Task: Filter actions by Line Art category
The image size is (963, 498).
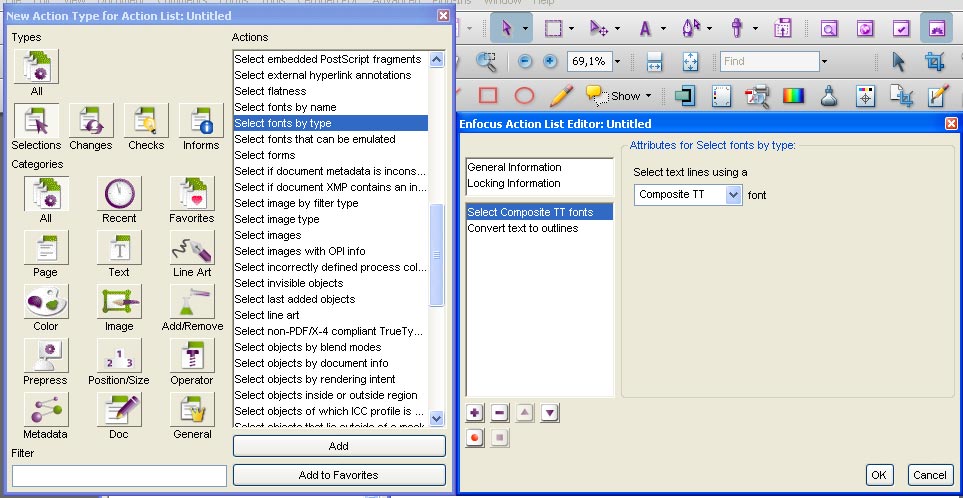Action: coord(192,248)
